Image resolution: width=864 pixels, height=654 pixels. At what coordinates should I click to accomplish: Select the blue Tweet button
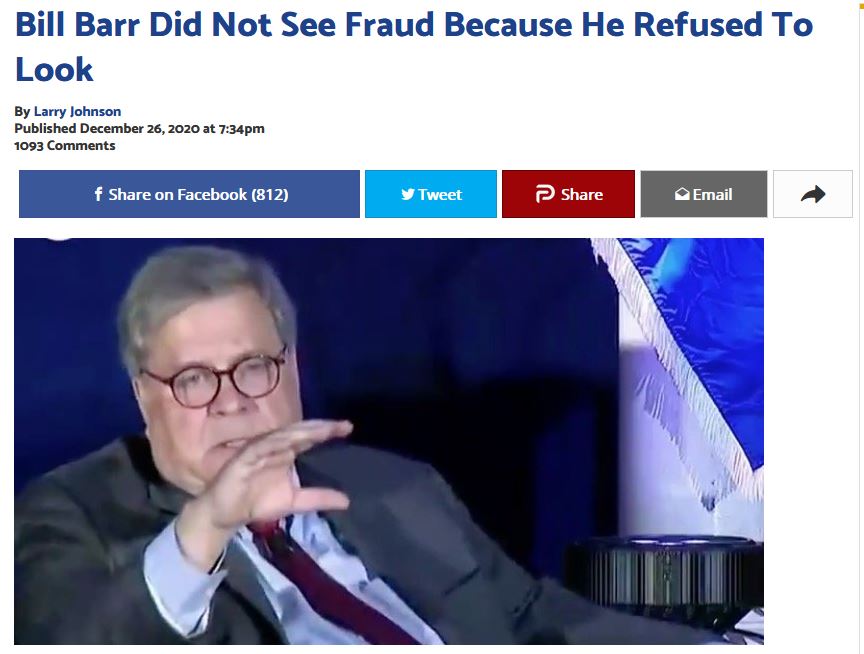pos(431,194)
